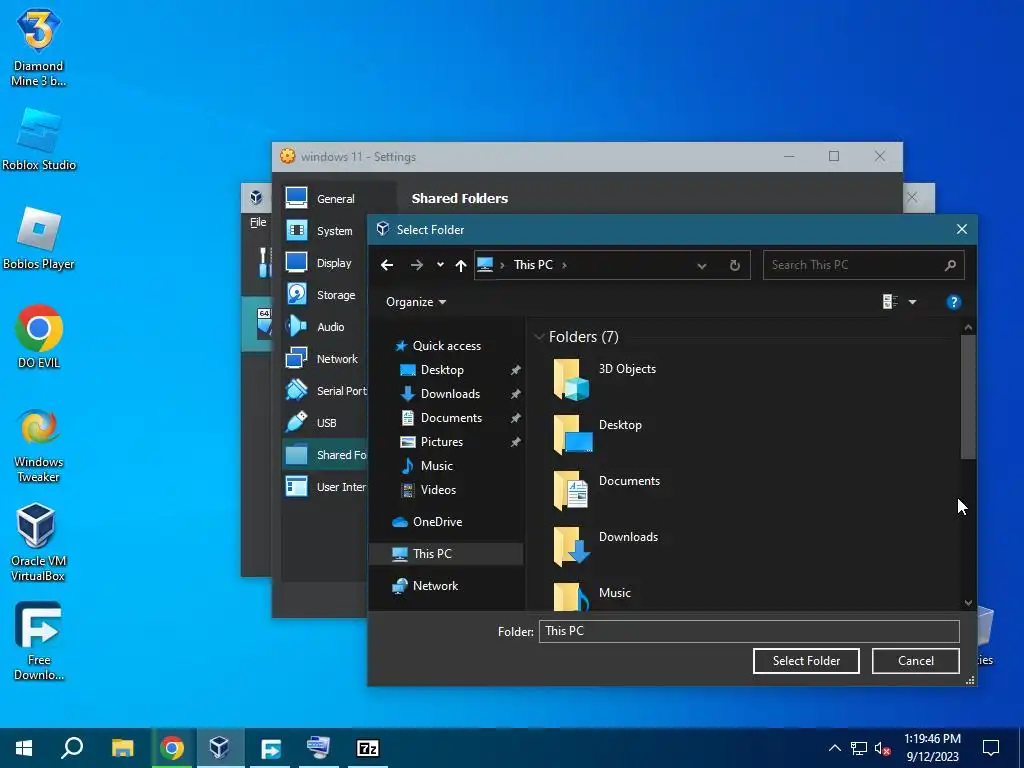Open Free Download Manager desktop shortcut
Viewport: 1024px width, 768px height.
pos(39,641)
